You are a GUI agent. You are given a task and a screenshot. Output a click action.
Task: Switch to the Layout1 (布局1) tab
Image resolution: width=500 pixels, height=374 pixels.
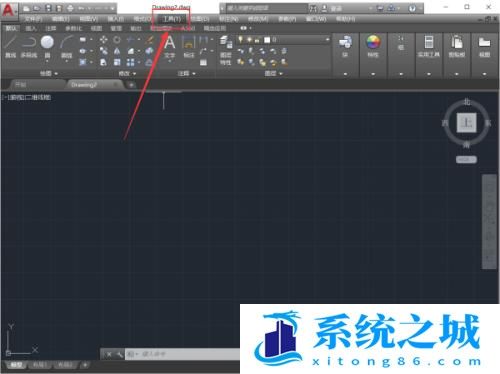pyautogui.click(x=40, y=365)
